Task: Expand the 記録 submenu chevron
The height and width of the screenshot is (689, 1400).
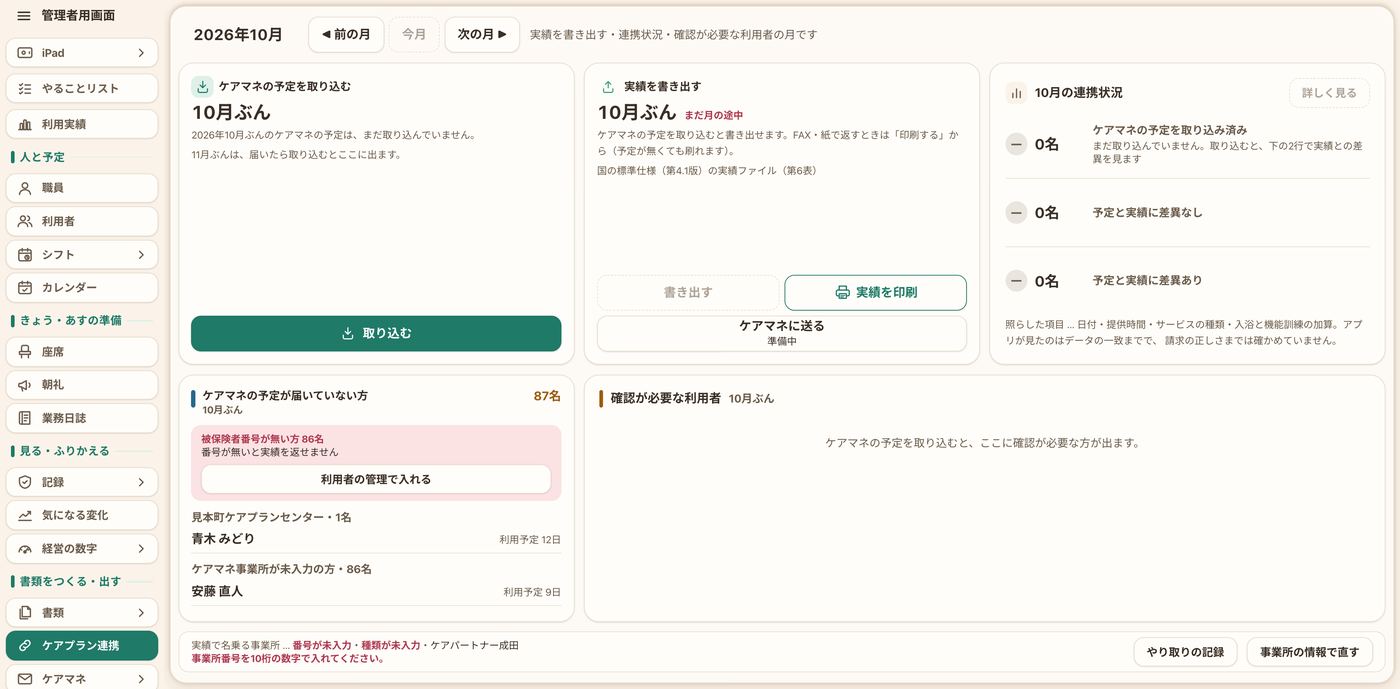Action: pyautogui.click(x=141, y=482)
